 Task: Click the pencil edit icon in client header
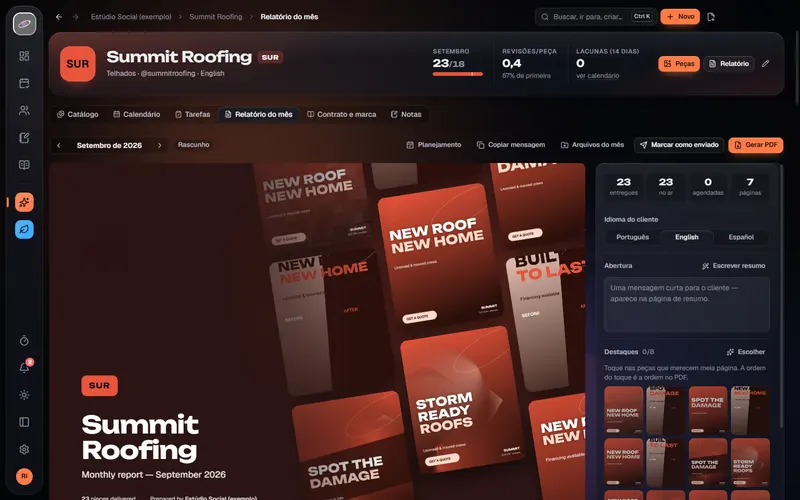(765, 64)
